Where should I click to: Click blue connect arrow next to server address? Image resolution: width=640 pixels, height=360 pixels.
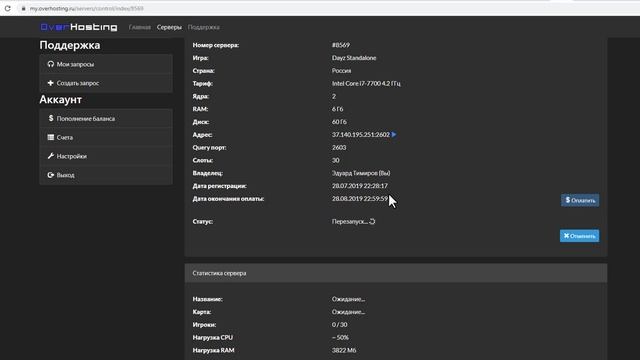(394, 134)
